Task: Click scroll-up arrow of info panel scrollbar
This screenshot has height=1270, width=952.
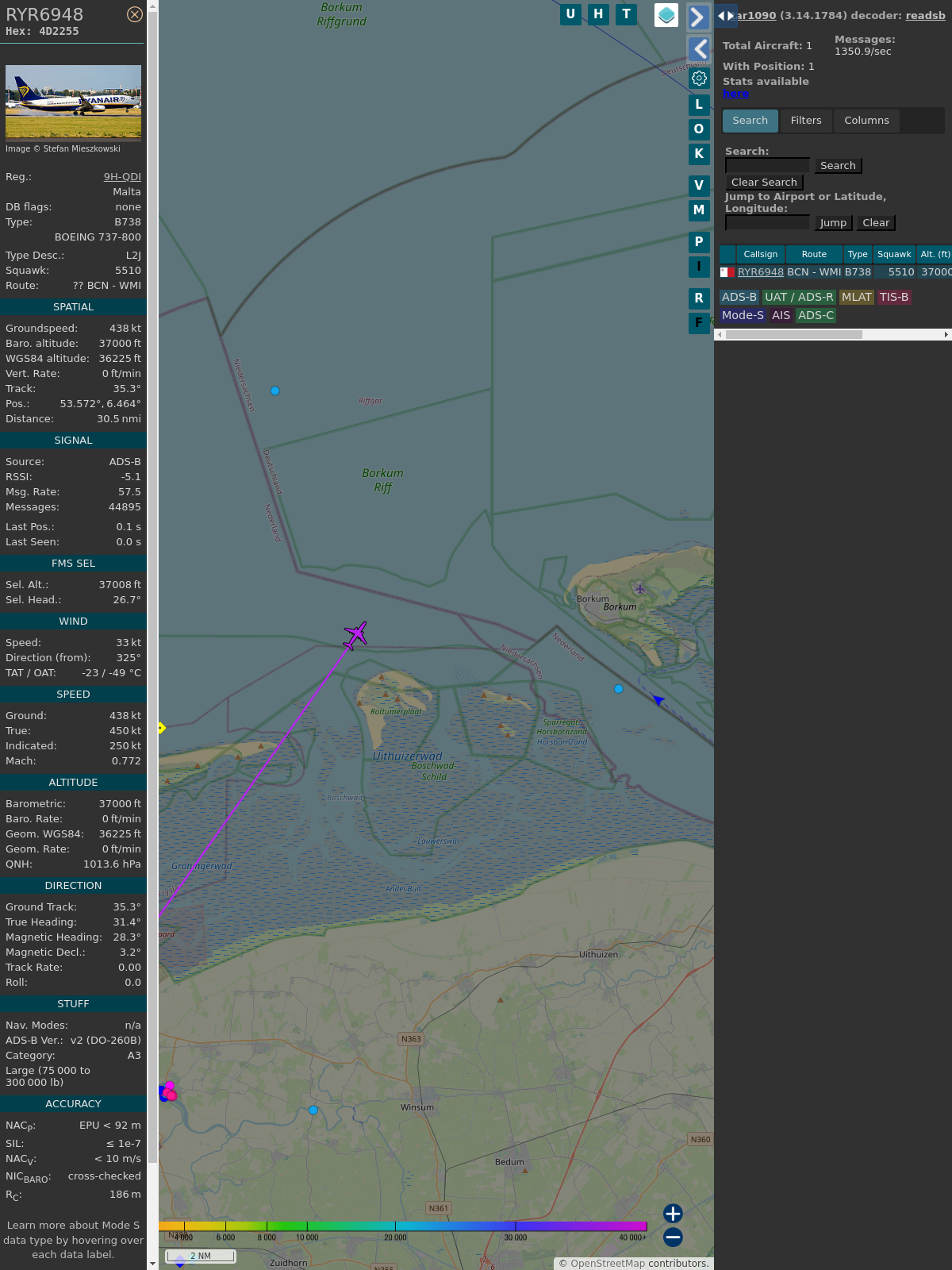Action: point(152,6)
